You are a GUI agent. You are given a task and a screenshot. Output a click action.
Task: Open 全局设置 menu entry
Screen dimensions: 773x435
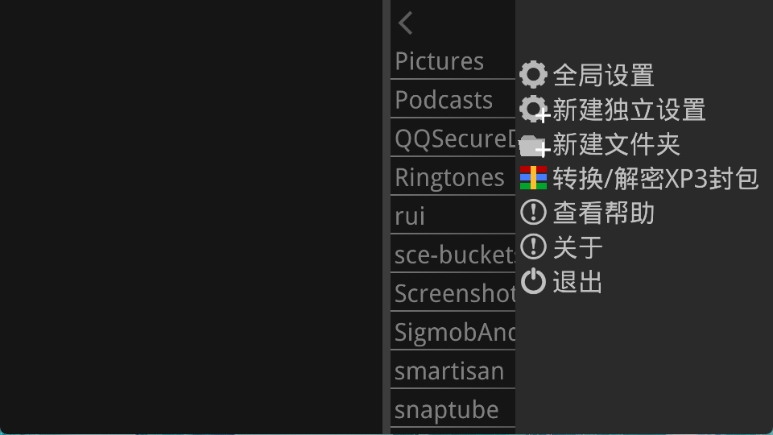pyautogui.click(x=603, y=75)
